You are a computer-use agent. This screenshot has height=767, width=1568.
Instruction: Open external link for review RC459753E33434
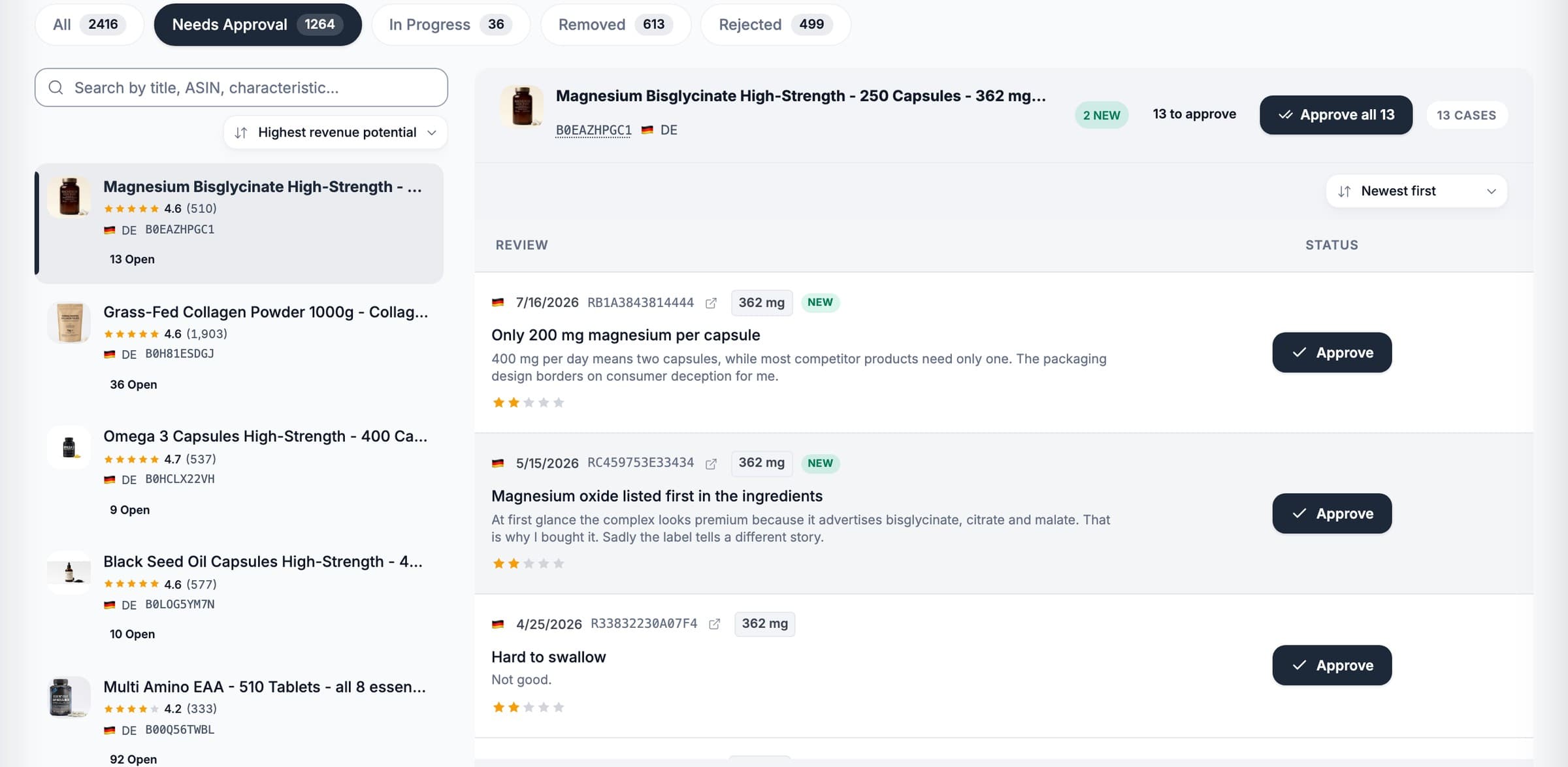point(711,464)
